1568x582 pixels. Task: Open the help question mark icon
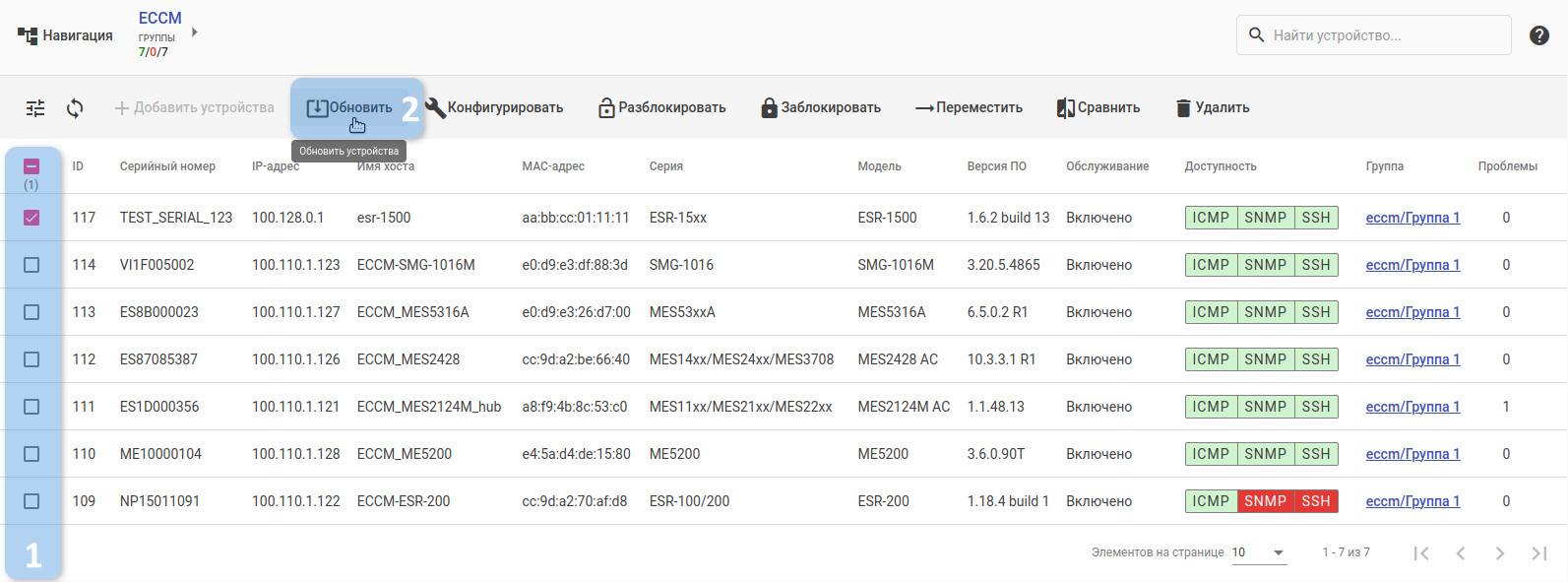[x=1539, y=35]
